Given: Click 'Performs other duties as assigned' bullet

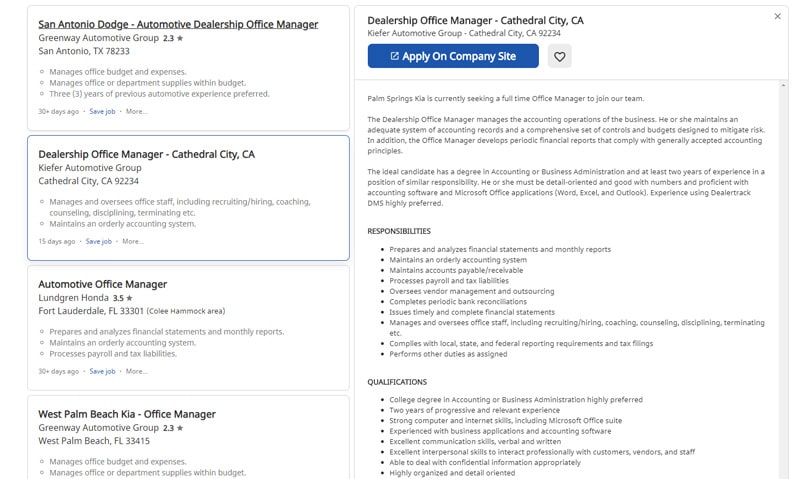Looking at the screenshot, I should pos(448,354).
